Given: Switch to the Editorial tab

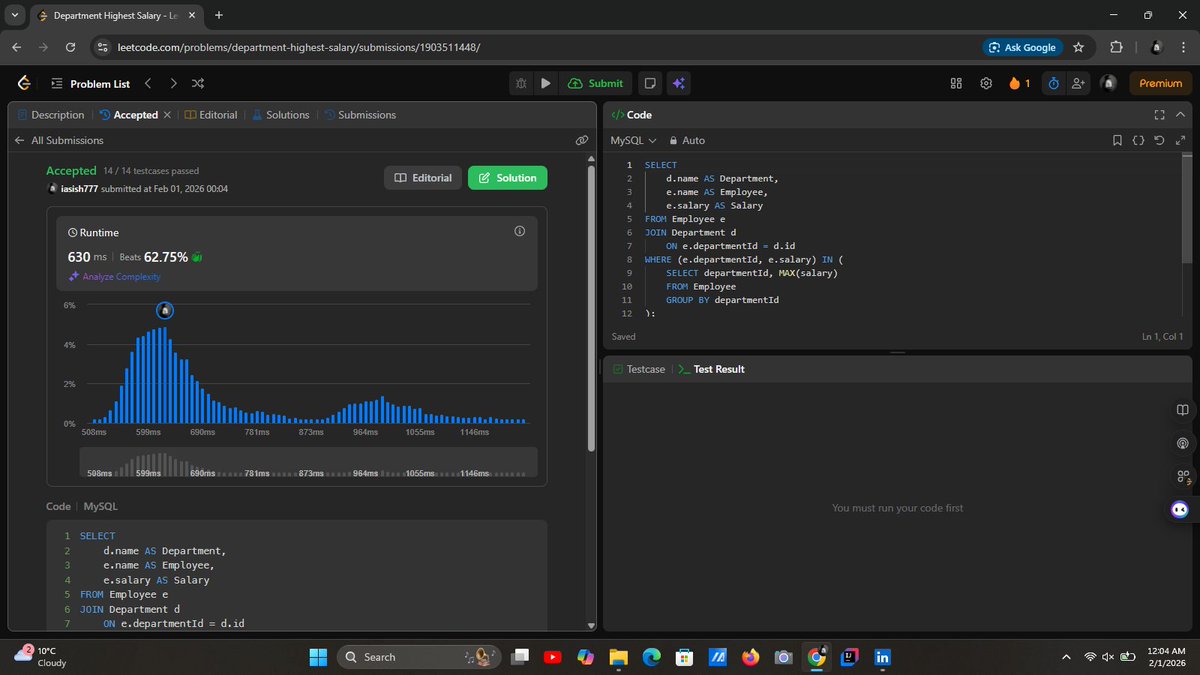Looking at the screenshot, I should [211, 115].
